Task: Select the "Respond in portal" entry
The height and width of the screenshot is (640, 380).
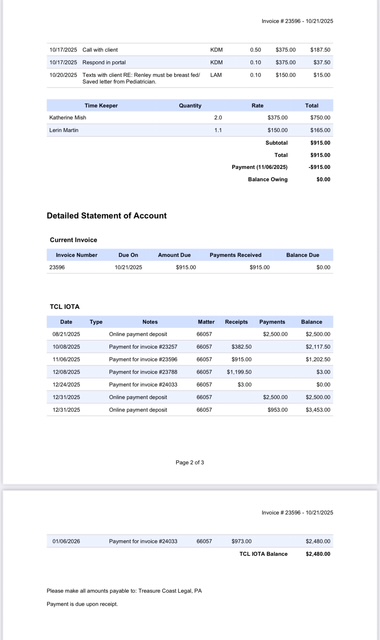Action: tap(104, 62)
